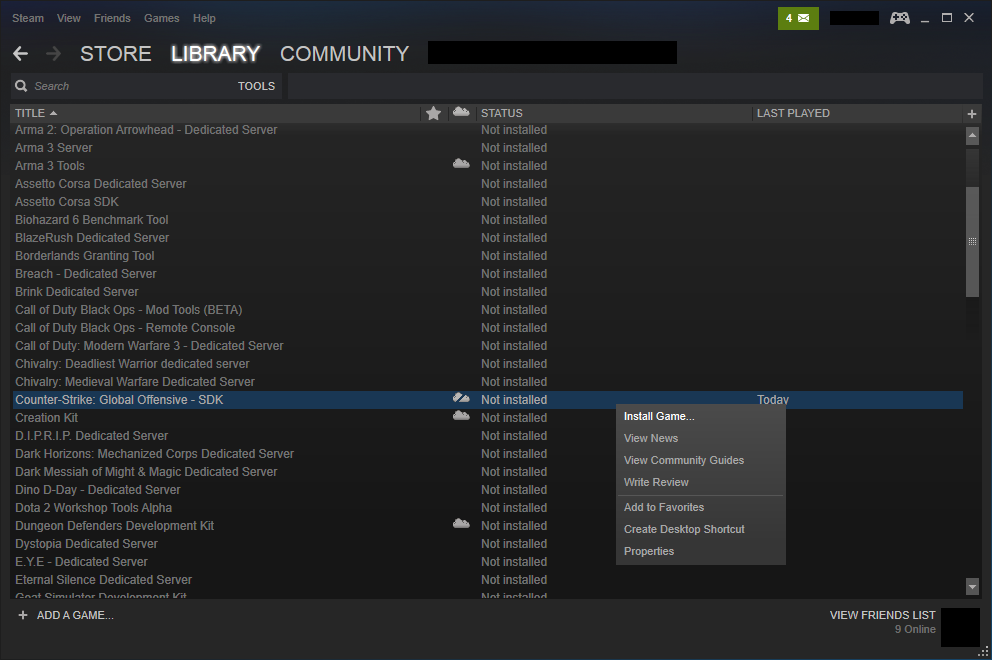Switch to Big Picture mode controller icon

click(900, 18)
